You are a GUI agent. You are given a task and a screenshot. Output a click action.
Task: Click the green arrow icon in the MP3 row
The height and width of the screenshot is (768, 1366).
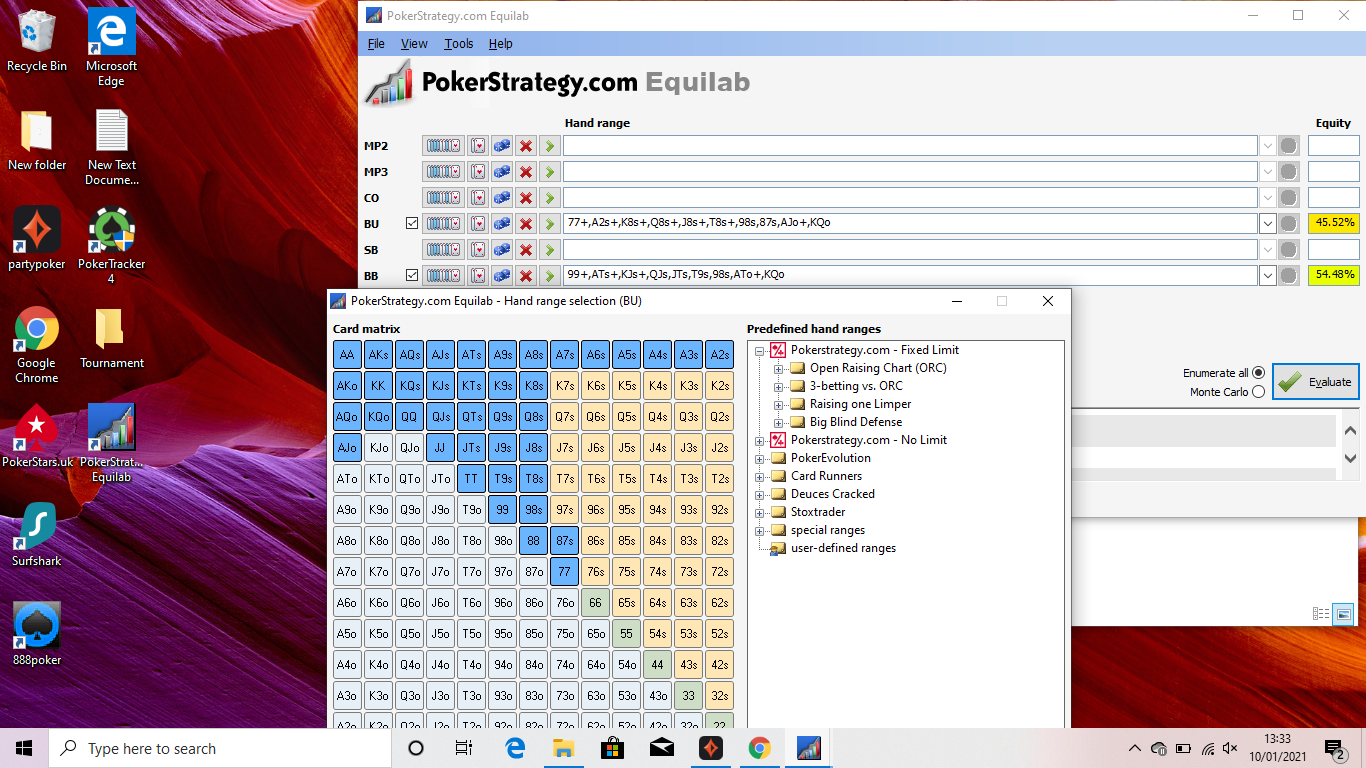pyautogui.click(x=549, y=172)
